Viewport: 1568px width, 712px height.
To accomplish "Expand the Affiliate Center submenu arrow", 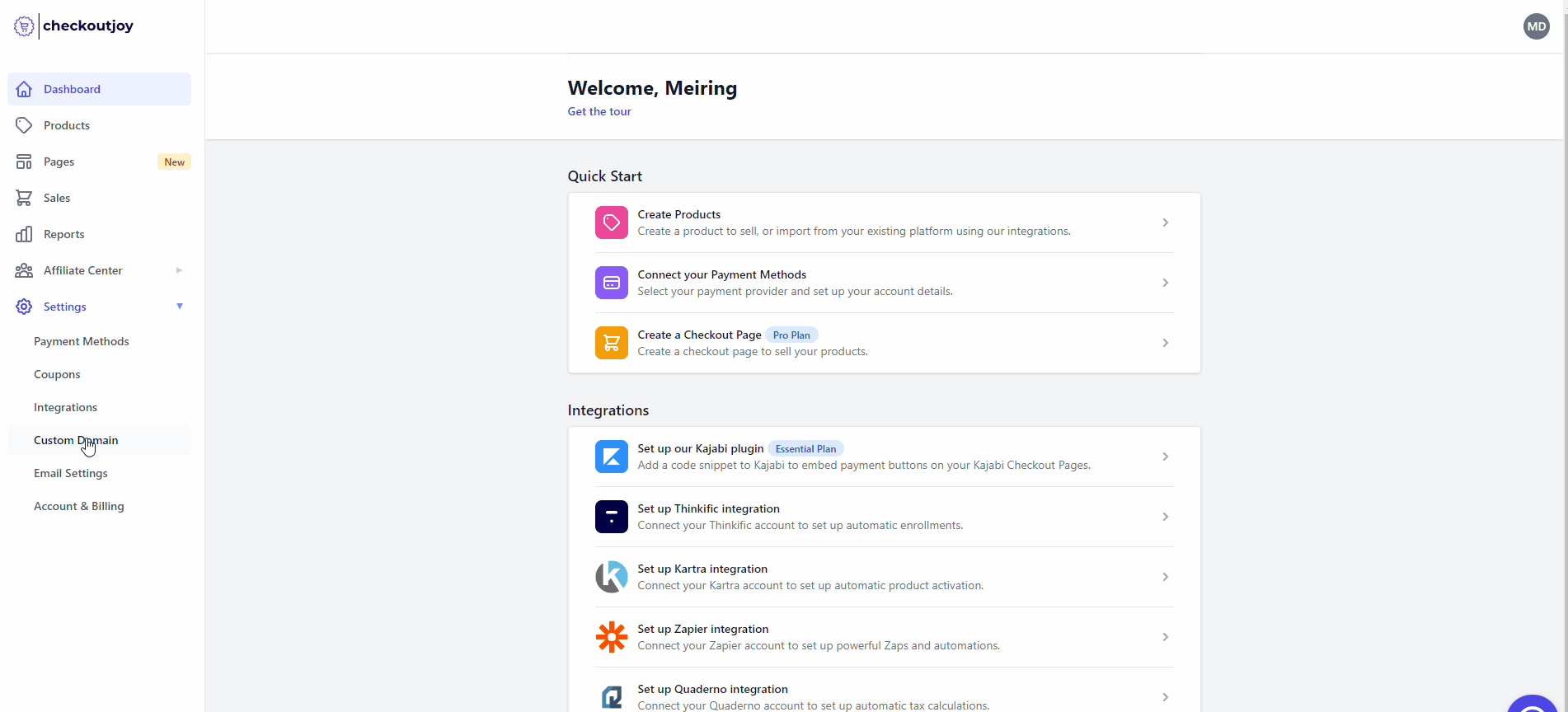I will [179, 270].
